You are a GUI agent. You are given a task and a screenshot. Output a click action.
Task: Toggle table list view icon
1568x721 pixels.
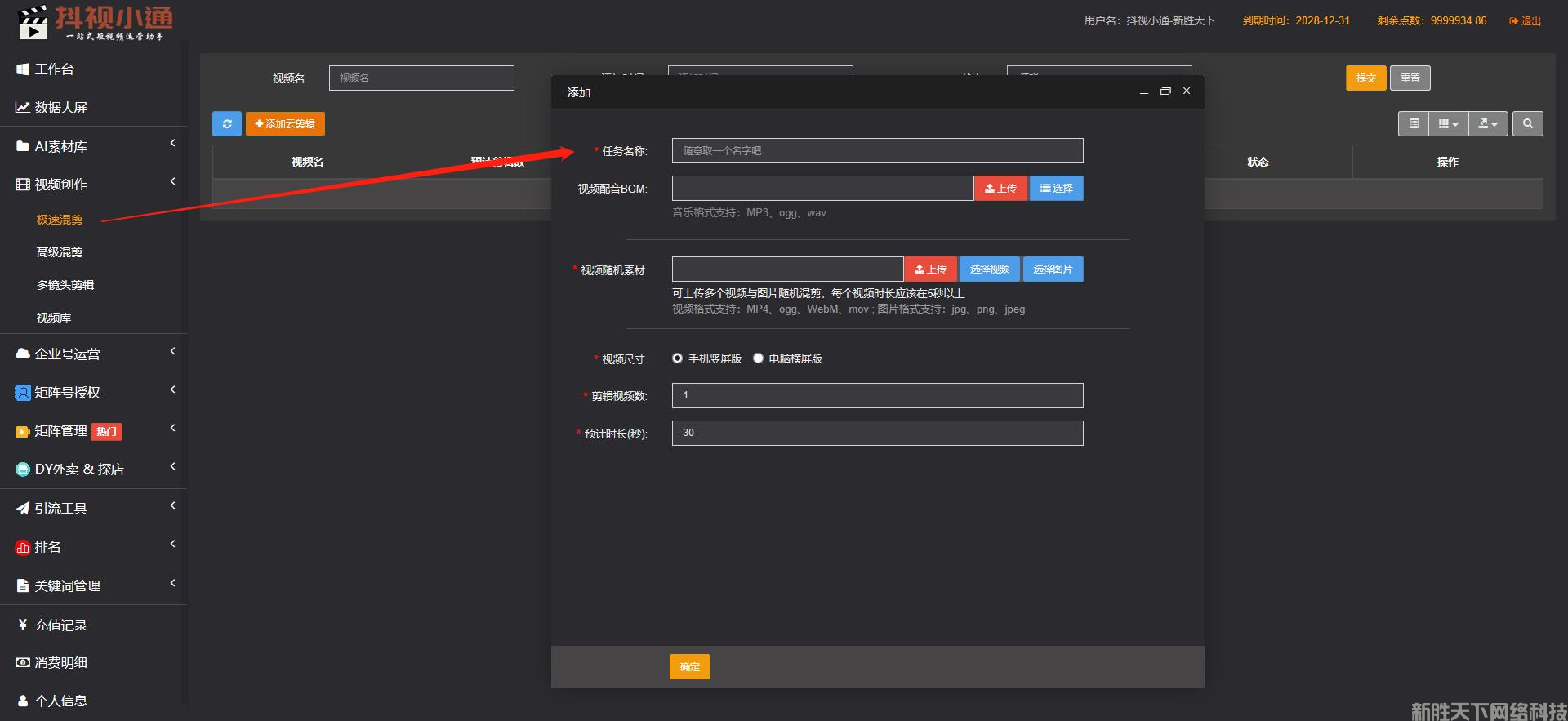click(1414, 124)
